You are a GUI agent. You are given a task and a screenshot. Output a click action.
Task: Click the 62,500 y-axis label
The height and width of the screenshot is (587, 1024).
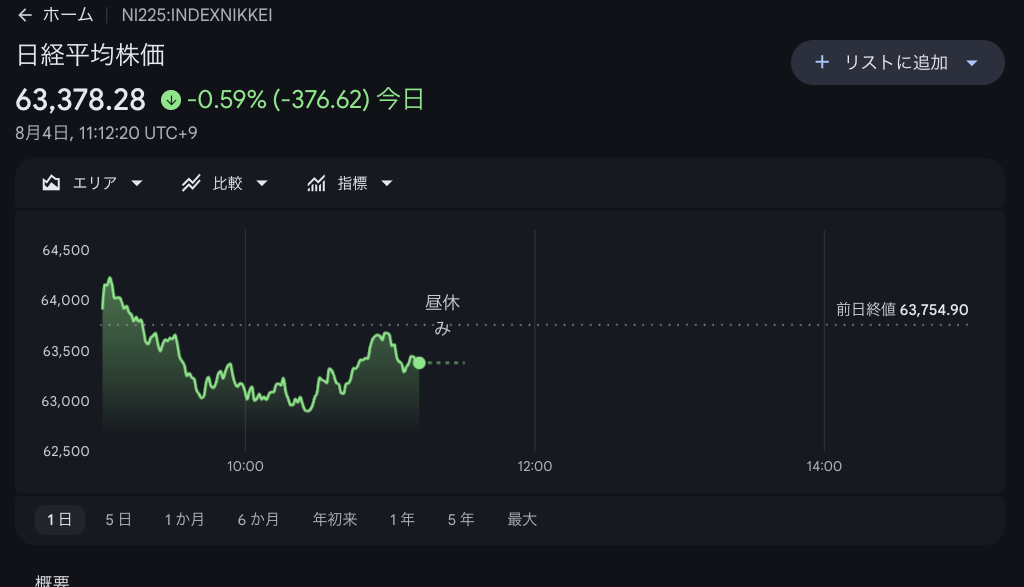(66, 451)
